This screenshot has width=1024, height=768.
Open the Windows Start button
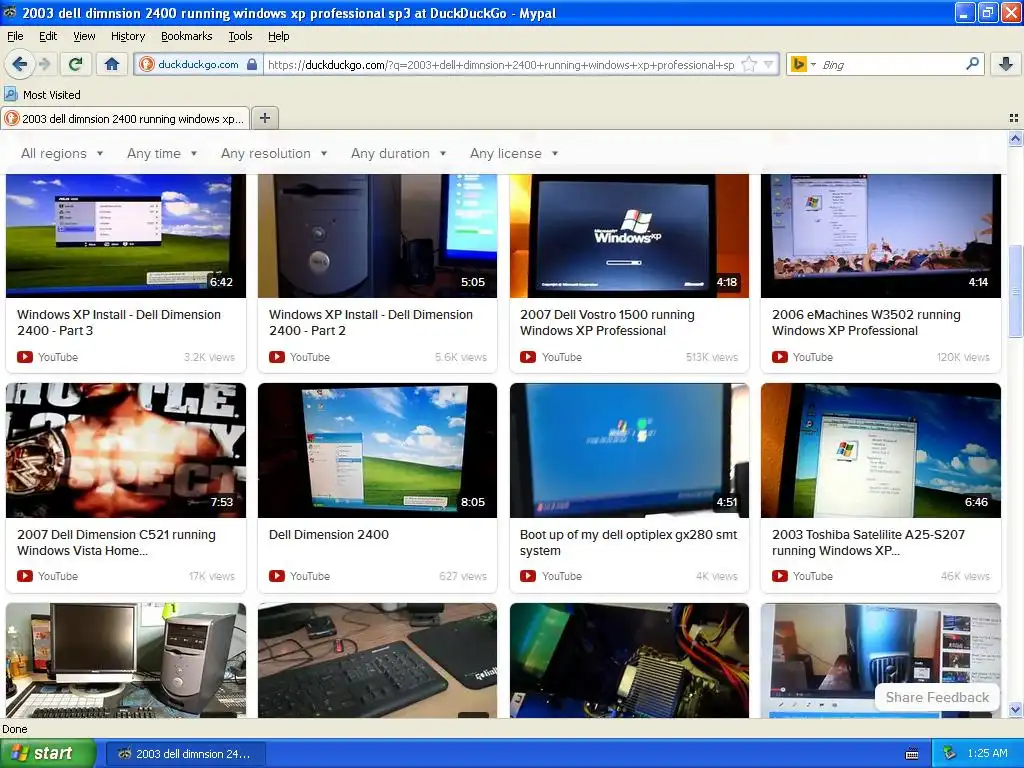point(48,754)
